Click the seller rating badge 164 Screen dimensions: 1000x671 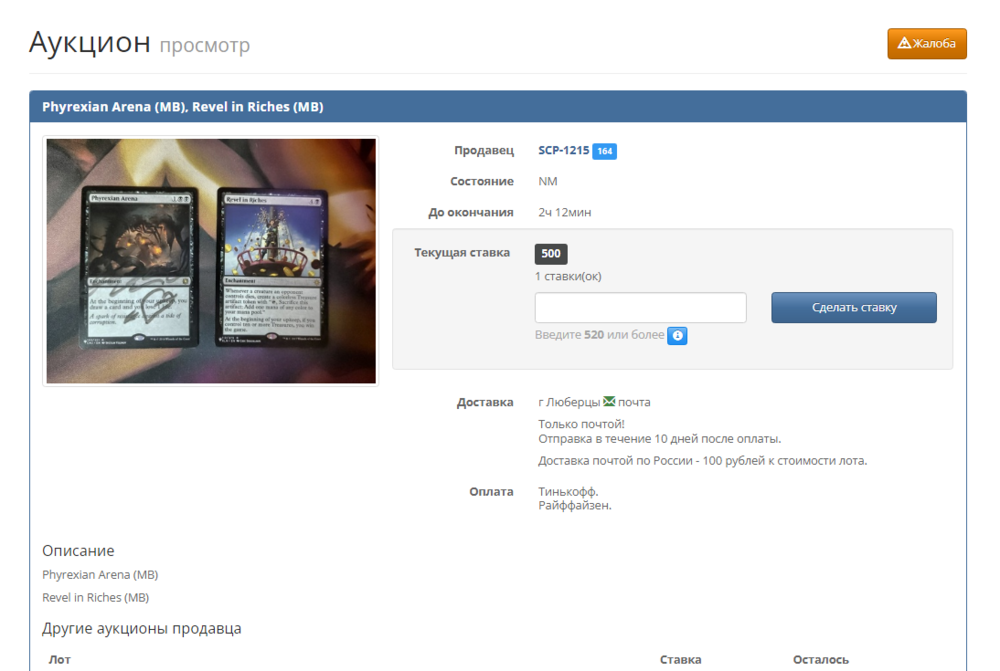[604, 152]
